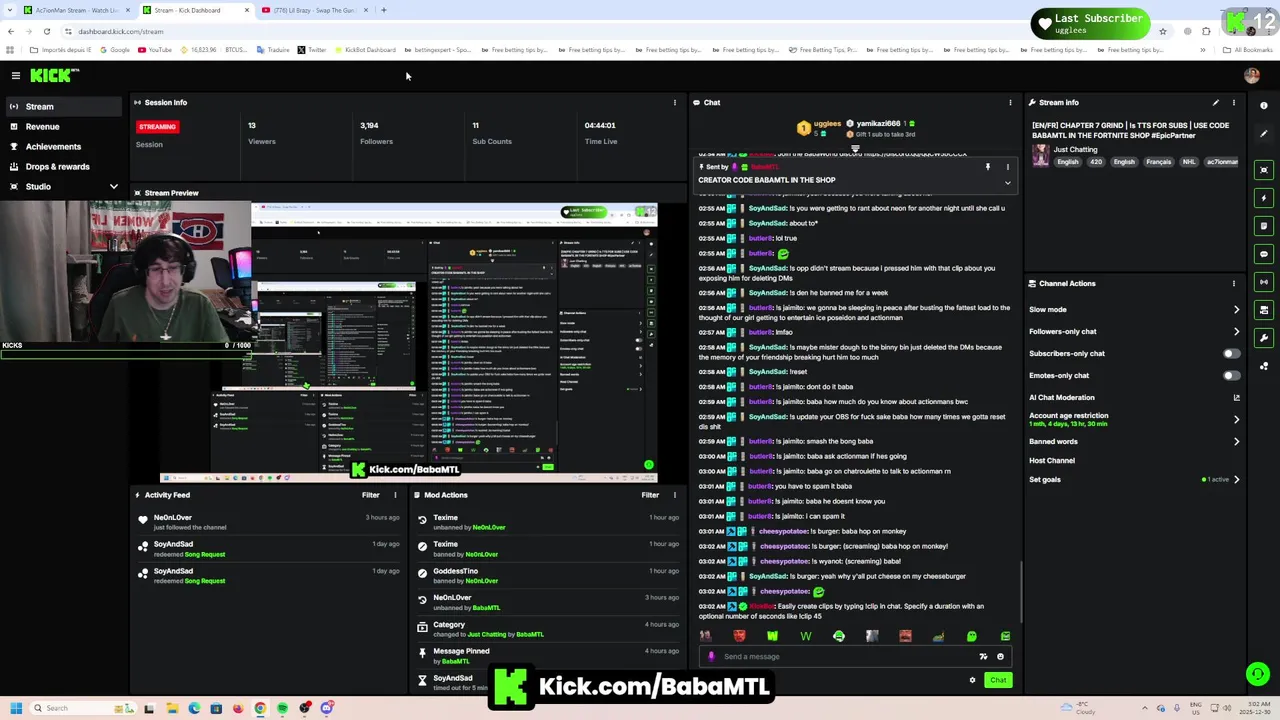This screenshot has width=1280, height=720.
Task: Expand Banned words settings
Action: [x=1236, y=441]
